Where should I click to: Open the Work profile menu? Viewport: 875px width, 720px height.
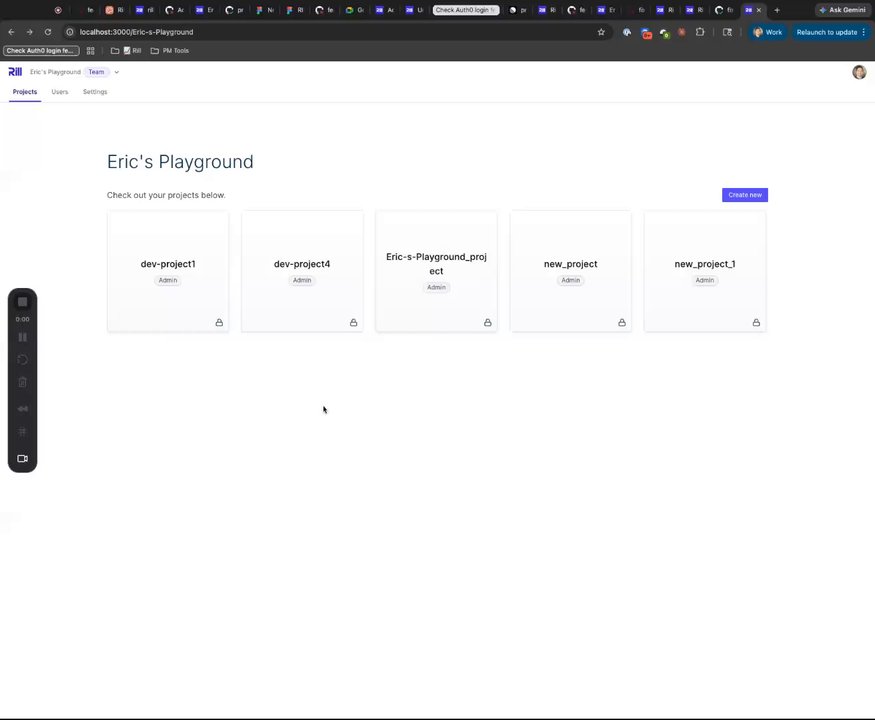[x=768, y=32]
